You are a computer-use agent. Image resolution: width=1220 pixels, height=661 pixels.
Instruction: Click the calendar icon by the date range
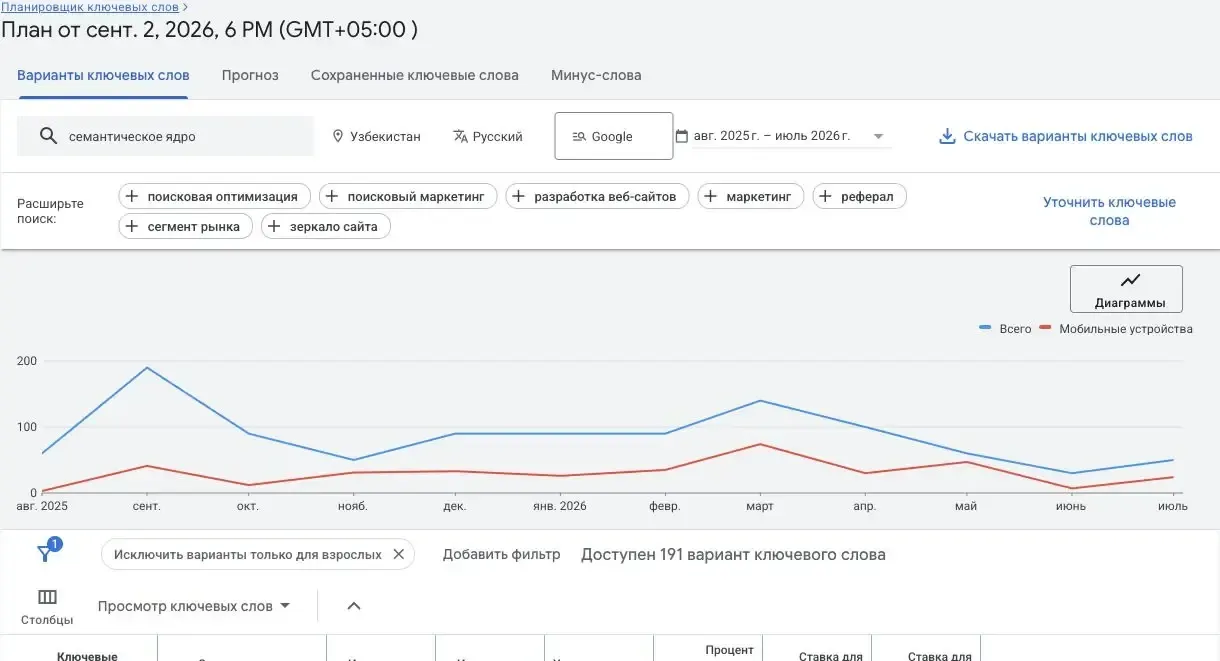[x=682, y=136]
